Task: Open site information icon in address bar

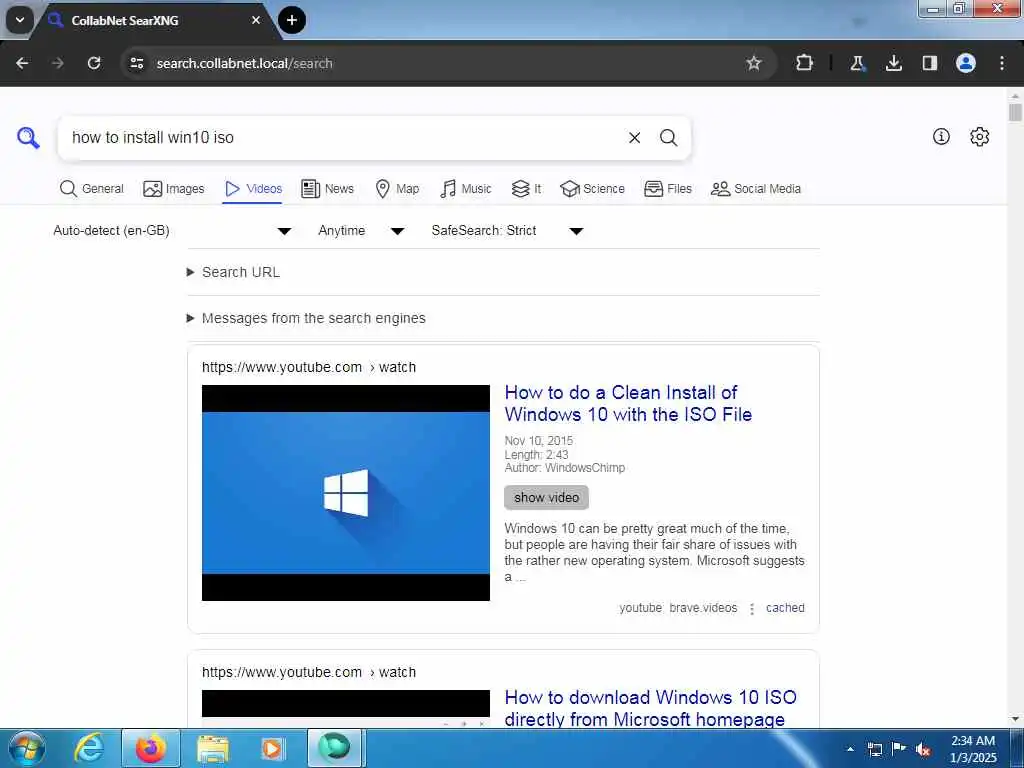Action: coord(136,63)
